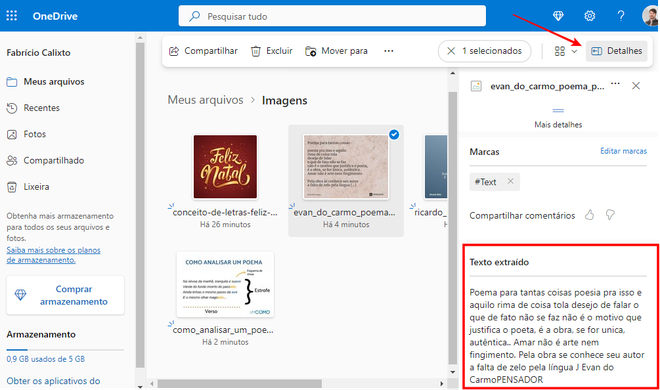The image size is (660, 390).
Task: Uncheck the selected evan_do_carmo_poema checkmark
Action: (x=394, y=135)
